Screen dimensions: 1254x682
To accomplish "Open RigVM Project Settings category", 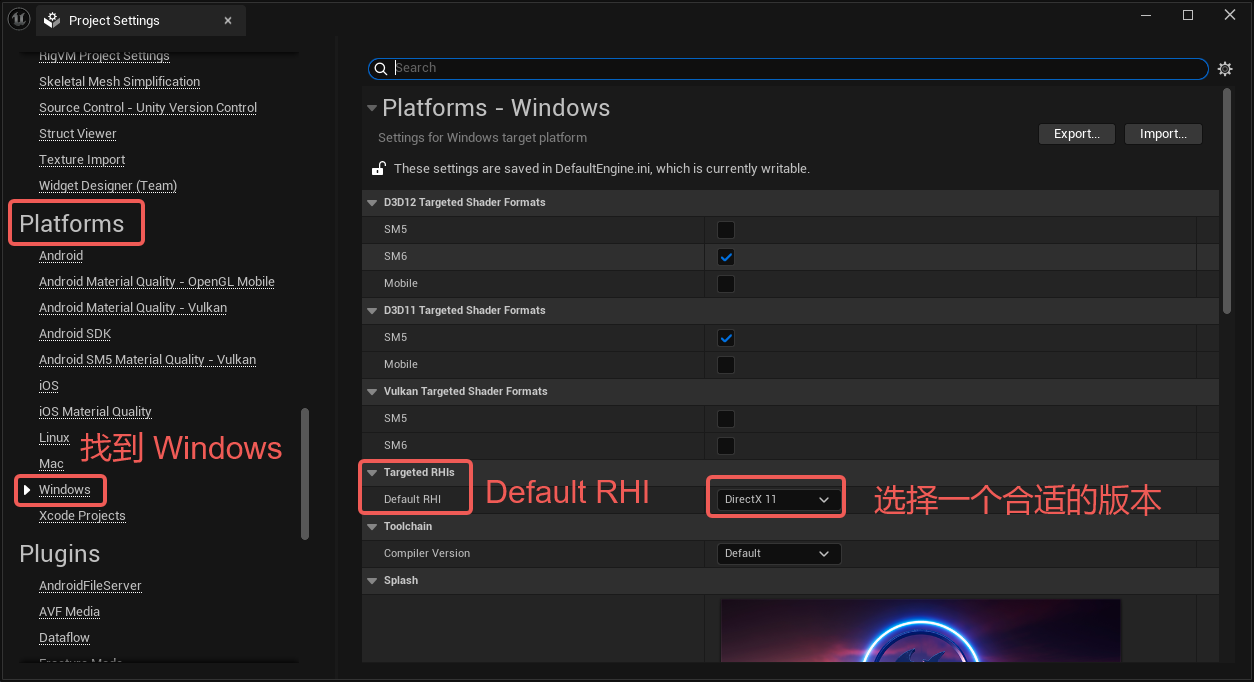I will click(x=104, y=56).
